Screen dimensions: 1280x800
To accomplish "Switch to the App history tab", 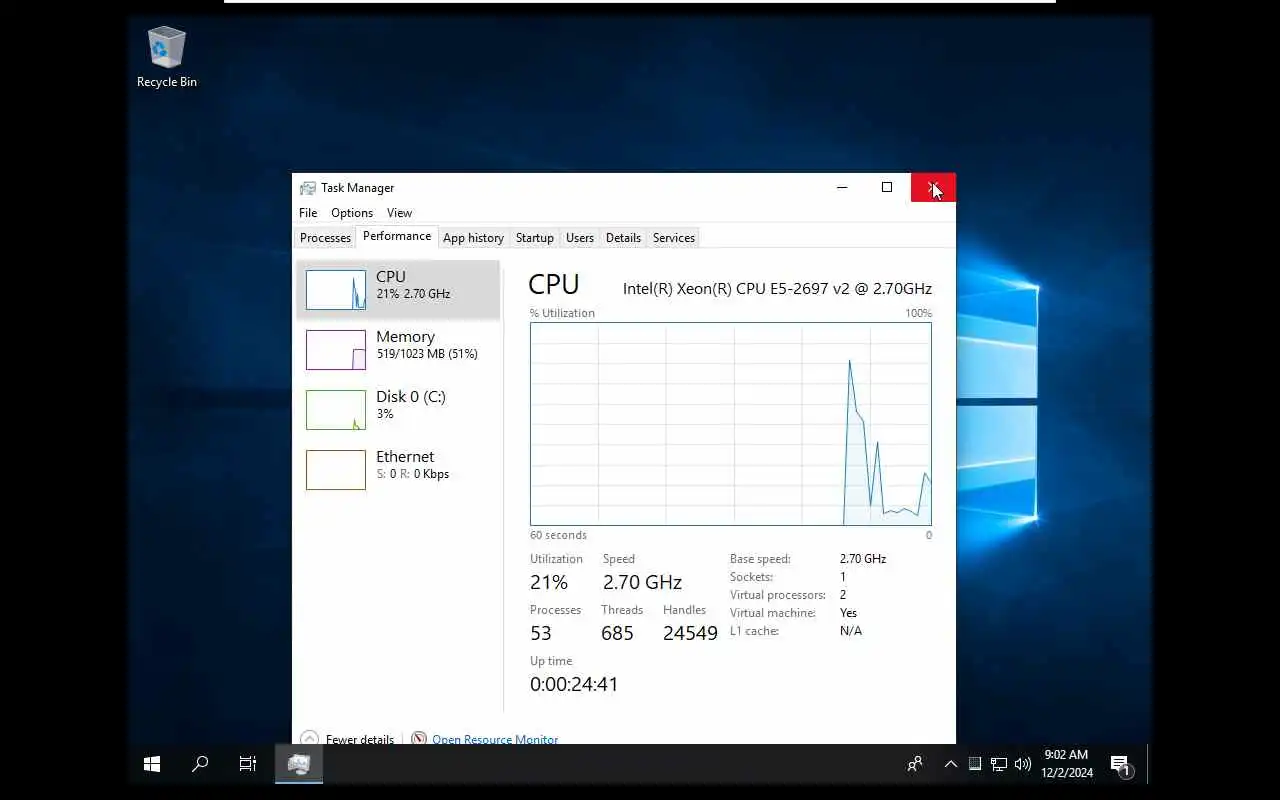I will pyautogui.click(x=473, y=238).
